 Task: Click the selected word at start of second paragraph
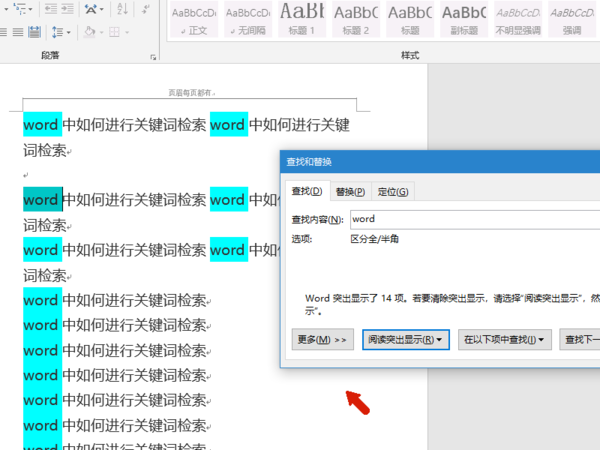[41, 200]
